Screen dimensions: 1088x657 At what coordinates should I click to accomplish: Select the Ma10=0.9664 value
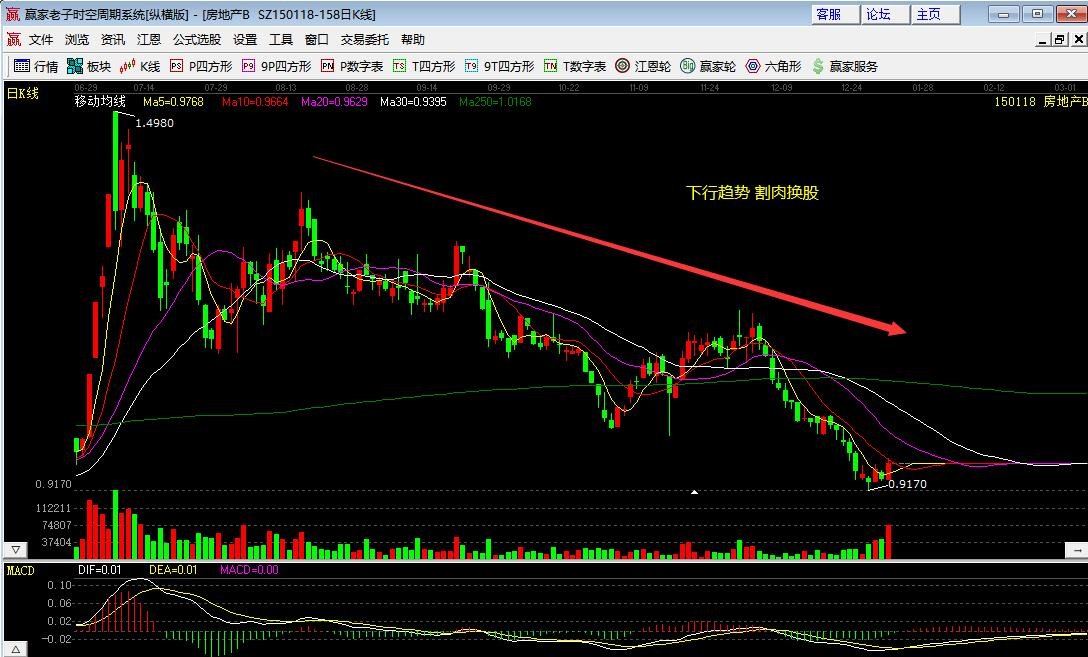(x=255, y=102)
